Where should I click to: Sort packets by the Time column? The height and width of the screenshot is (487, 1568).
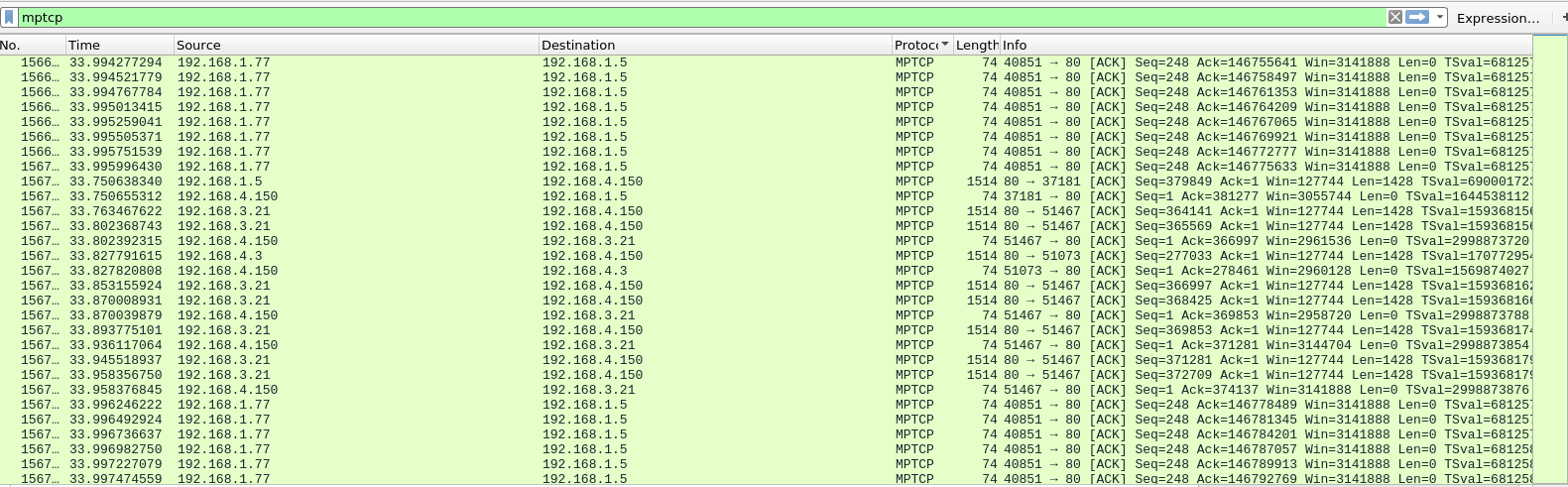(117, 45)
